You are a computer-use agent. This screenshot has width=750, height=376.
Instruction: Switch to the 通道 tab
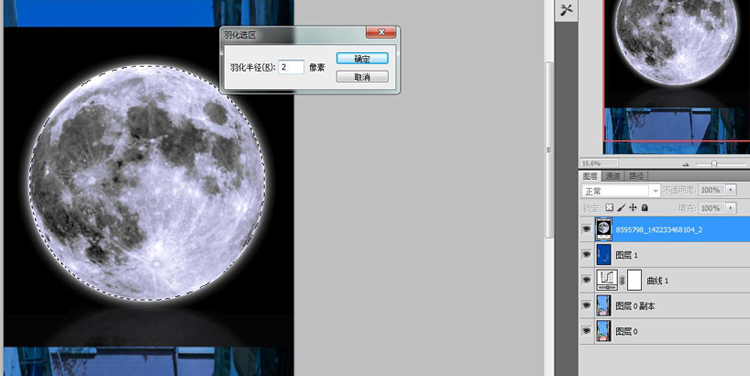(613, 176)
